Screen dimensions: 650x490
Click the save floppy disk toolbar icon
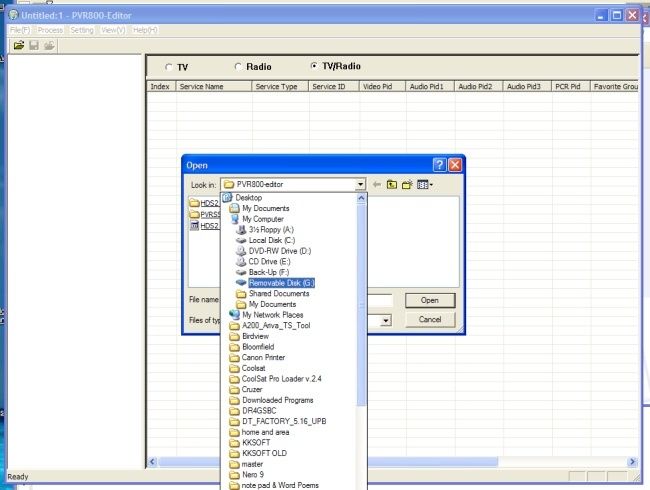[34, 45]
